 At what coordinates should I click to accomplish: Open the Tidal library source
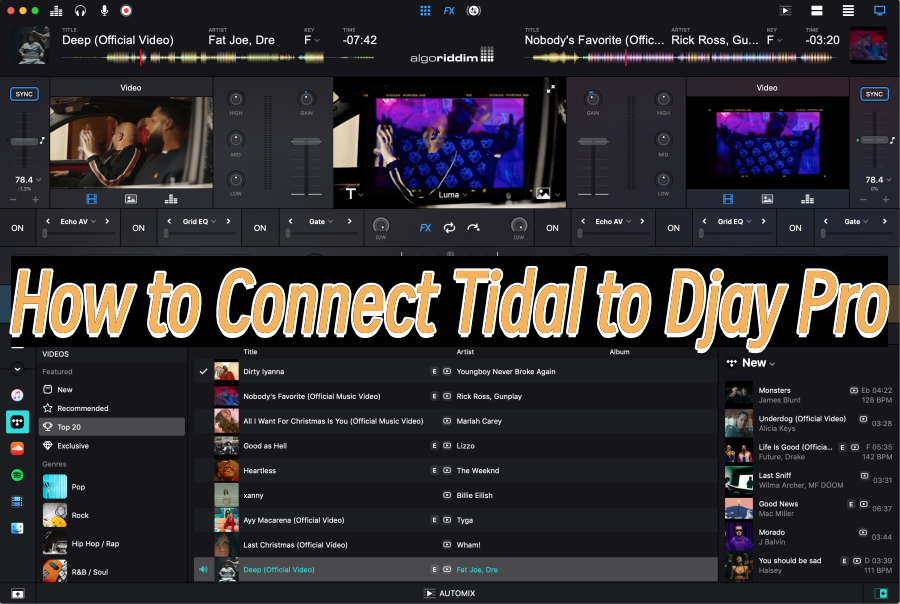17,422
